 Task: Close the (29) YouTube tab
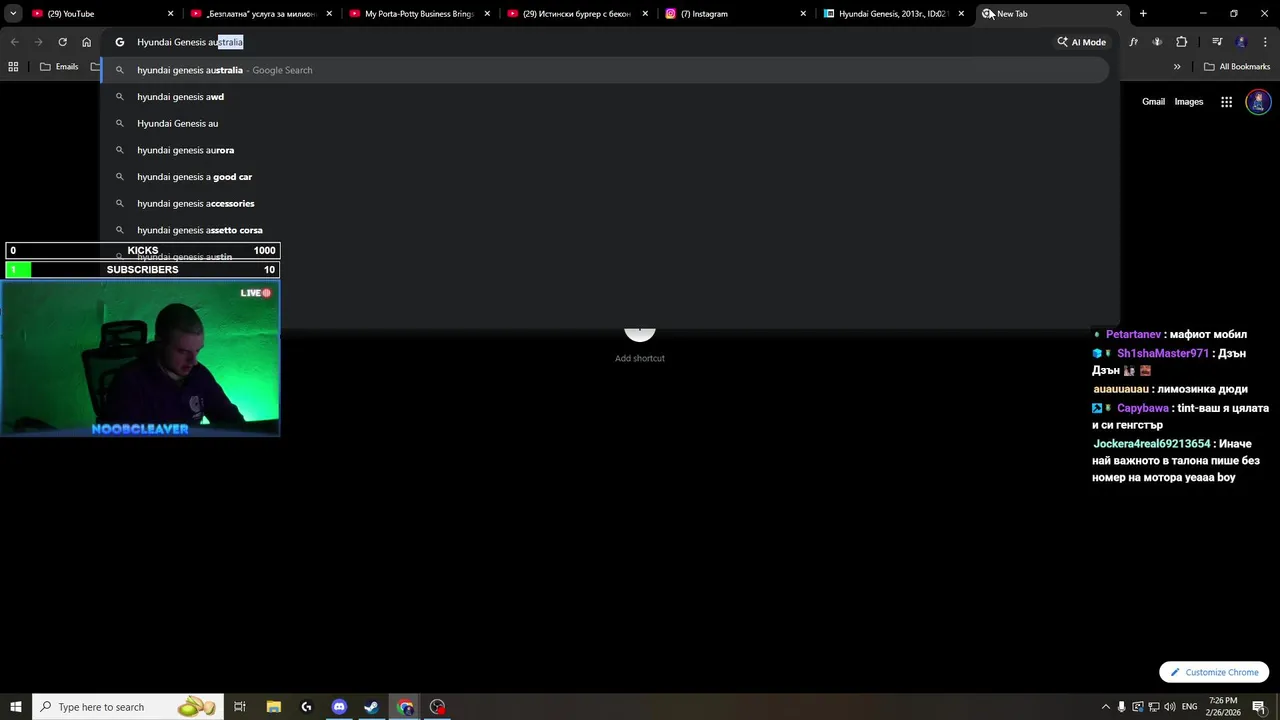[170, 14]
